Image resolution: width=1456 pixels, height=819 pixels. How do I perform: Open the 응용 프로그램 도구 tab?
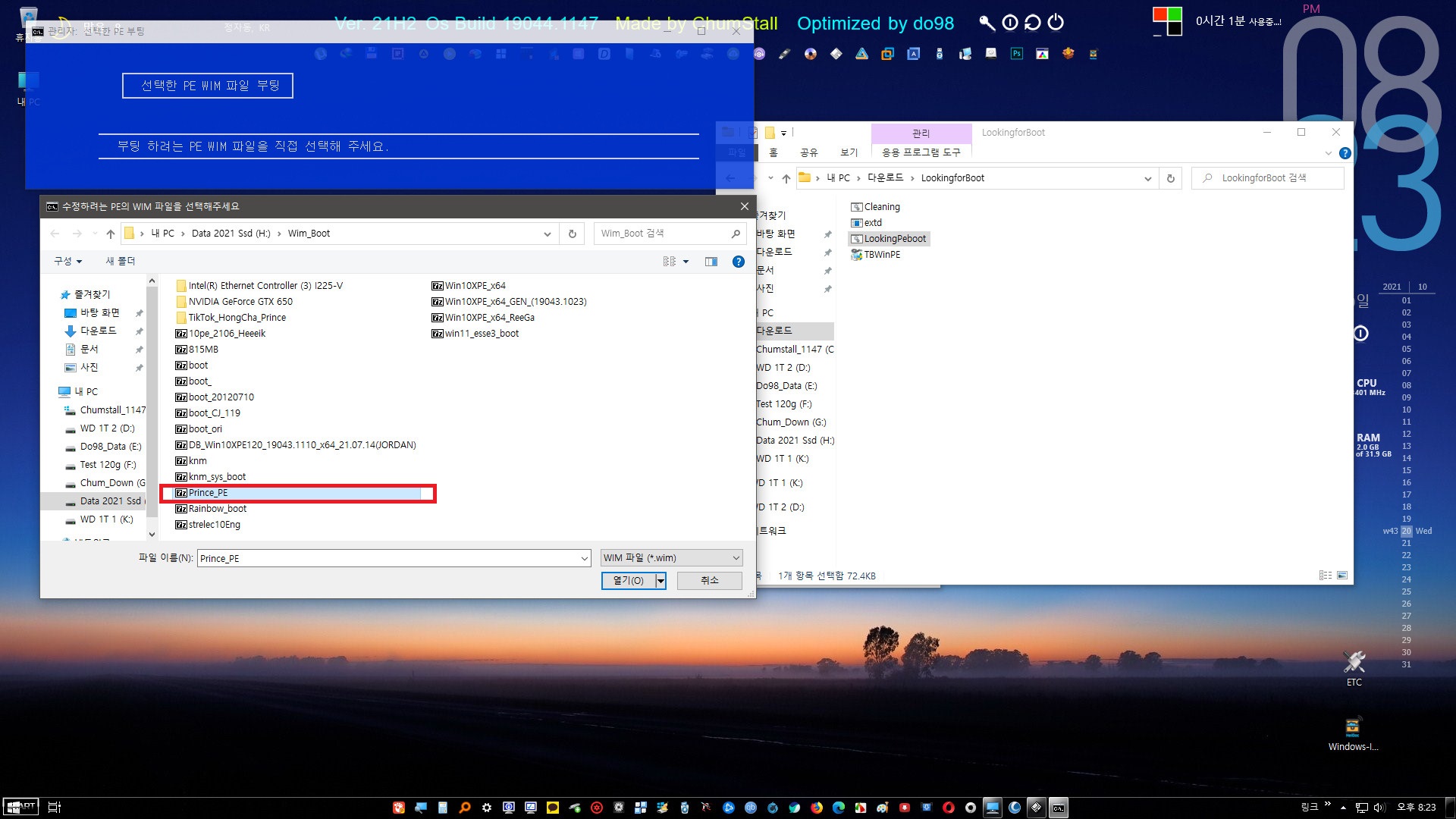coord(921,152)
